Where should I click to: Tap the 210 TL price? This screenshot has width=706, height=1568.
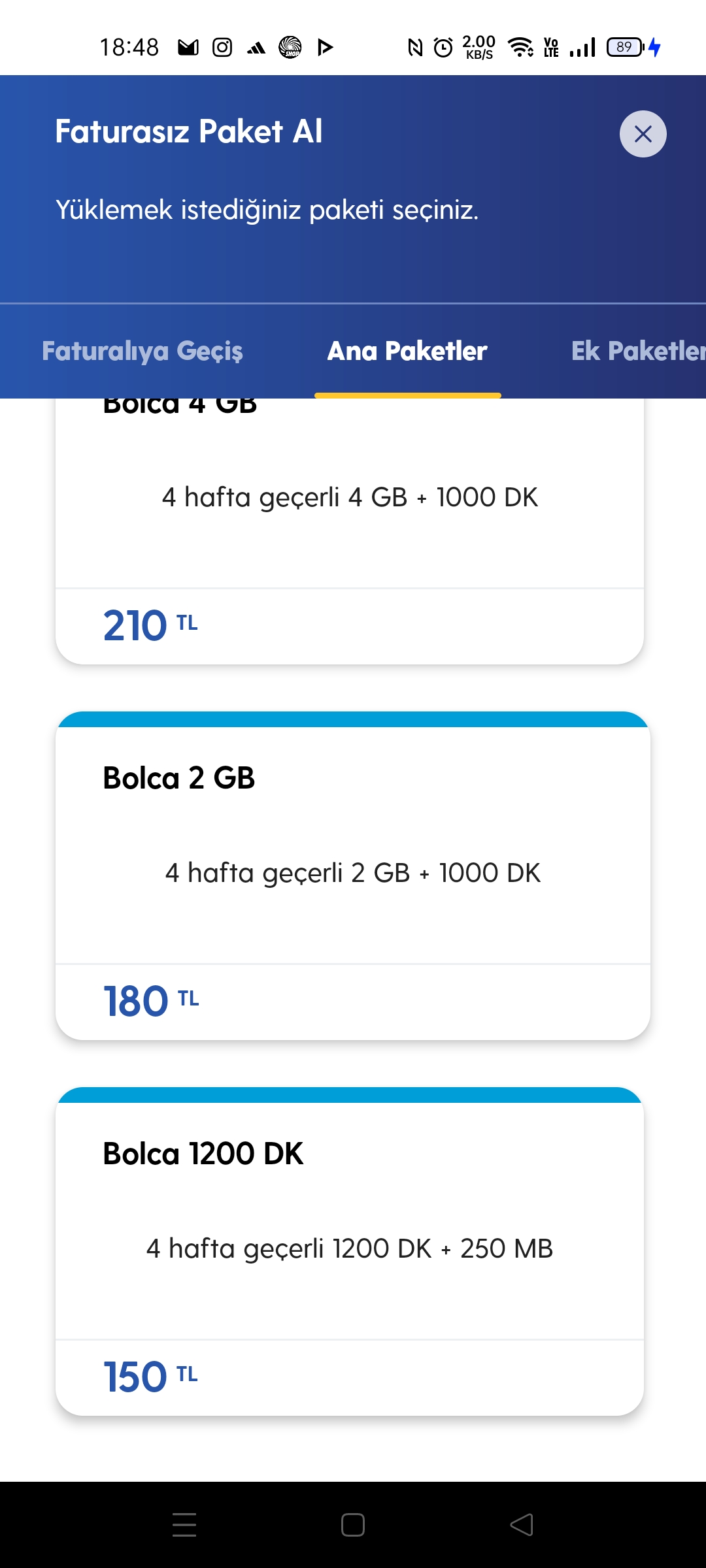tap(150, 625)
